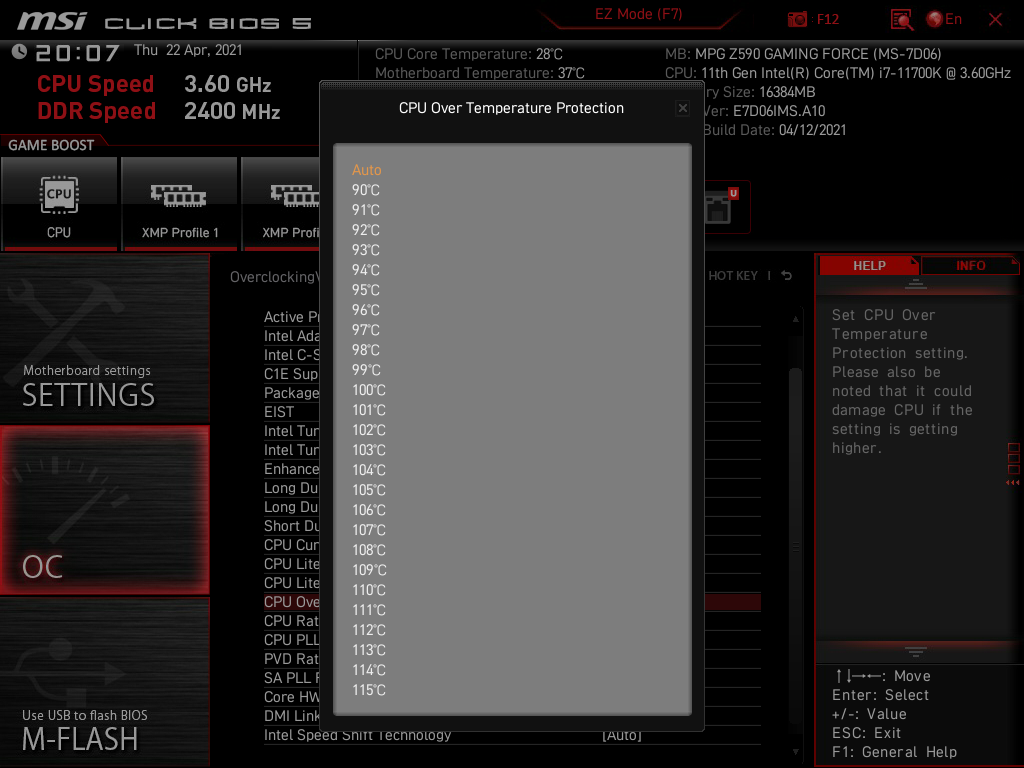Open M-FLASH BIOS utility
The image size is (1024, 768).
click(x=104, y=682)
